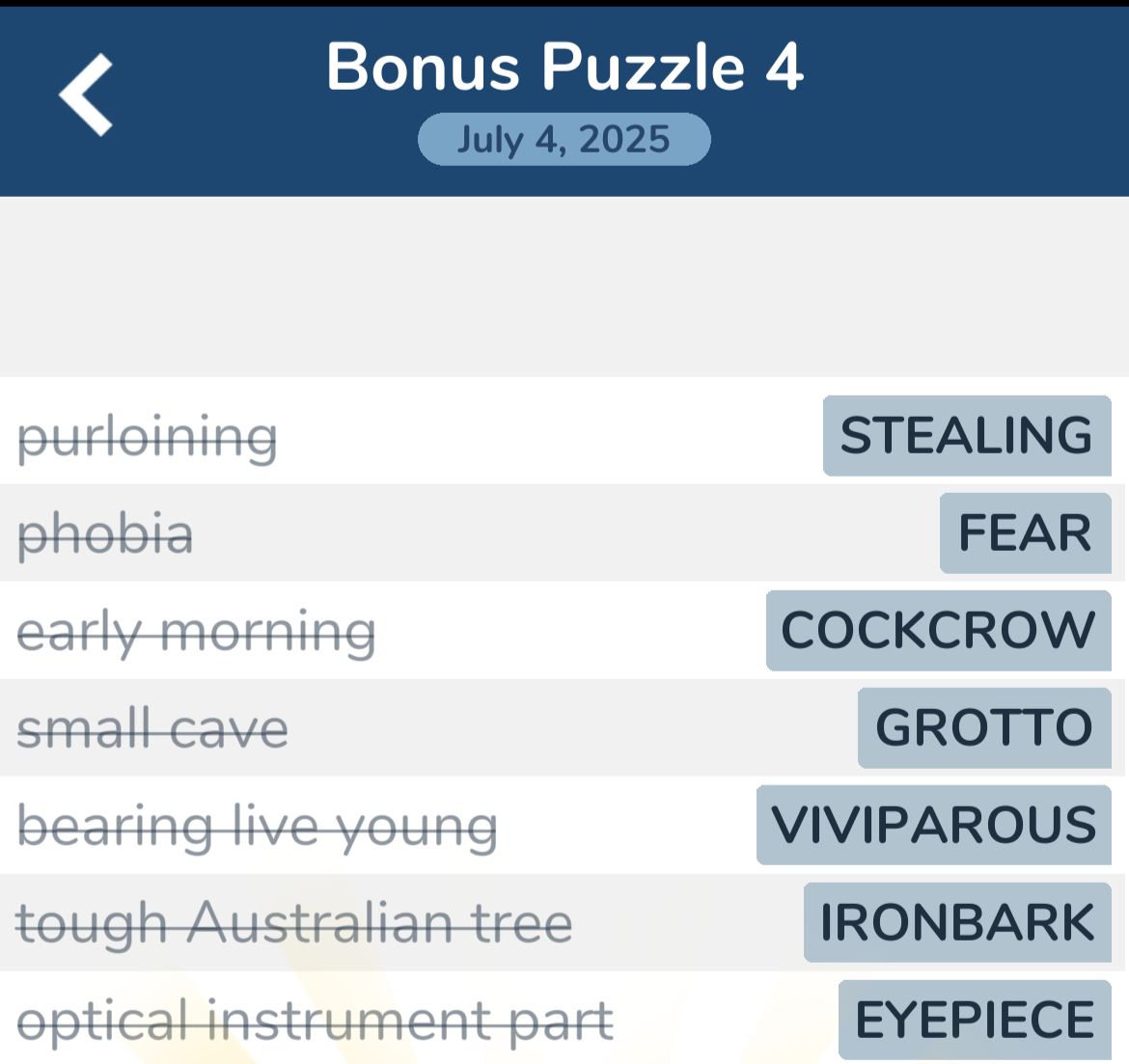
Task: Open the July 4, 2025 date pill
Action: 564,138
